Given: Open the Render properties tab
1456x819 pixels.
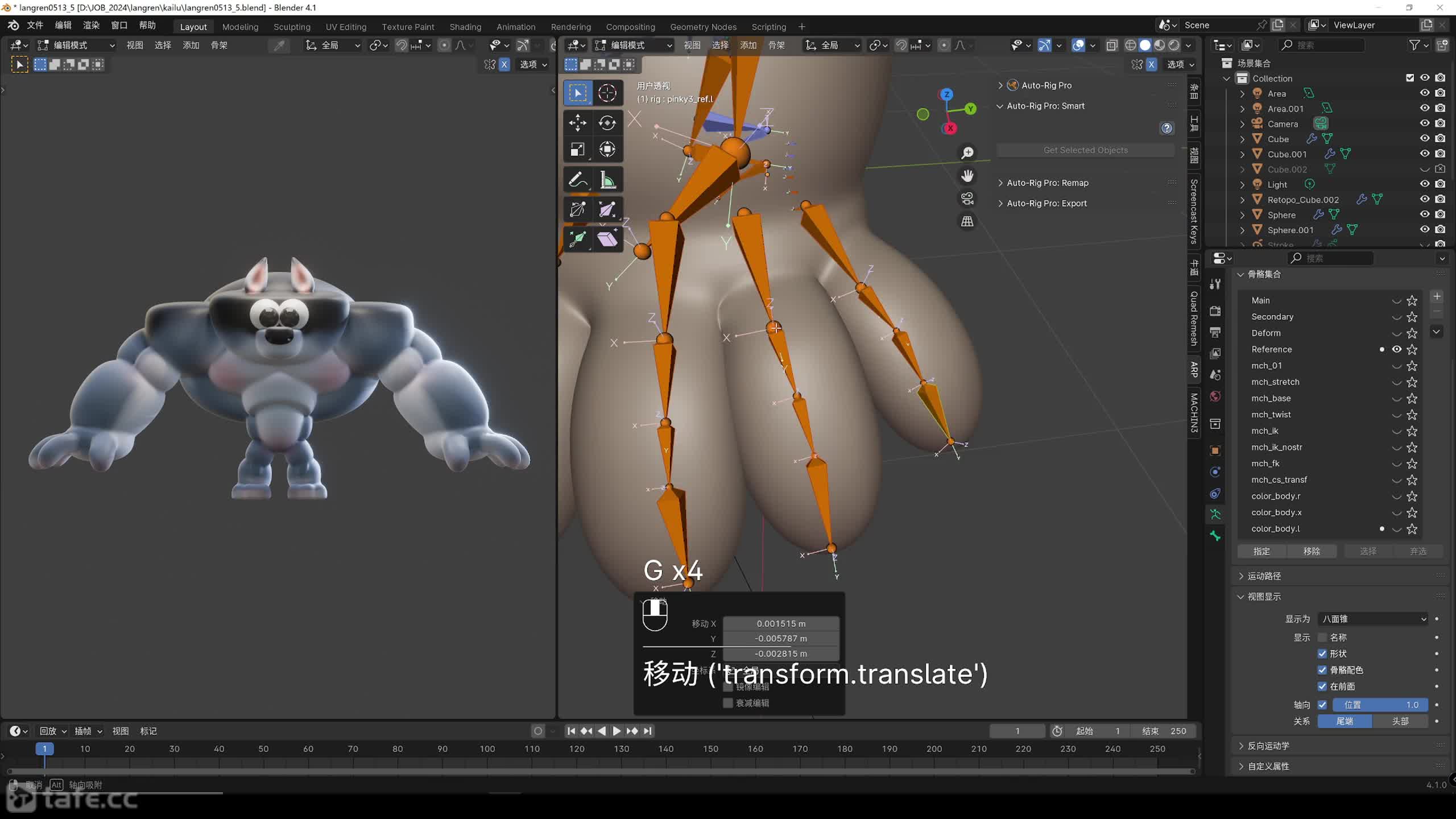Looking at the screenshot, I should point(1215,311).
